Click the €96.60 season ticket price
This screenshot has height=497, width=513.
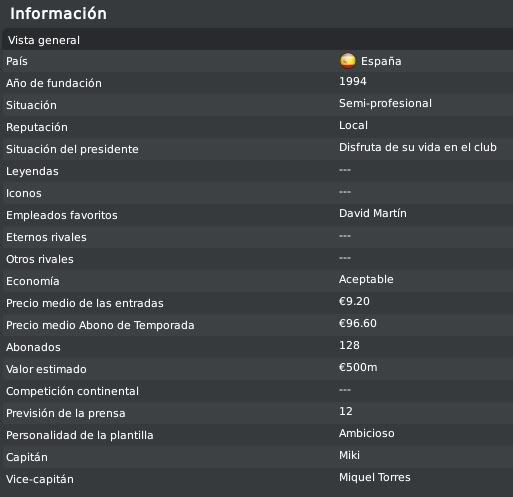point(358,323)
